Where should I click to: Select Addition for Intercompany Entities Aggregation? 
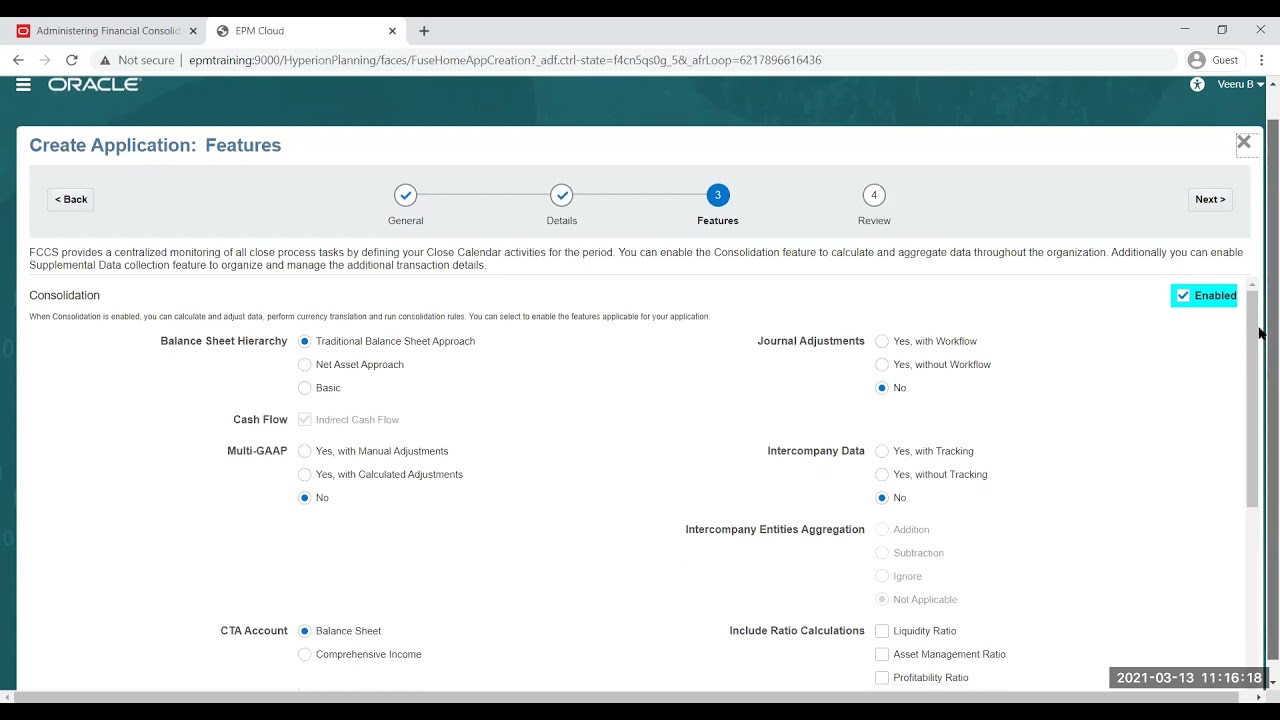pos(882,530)
